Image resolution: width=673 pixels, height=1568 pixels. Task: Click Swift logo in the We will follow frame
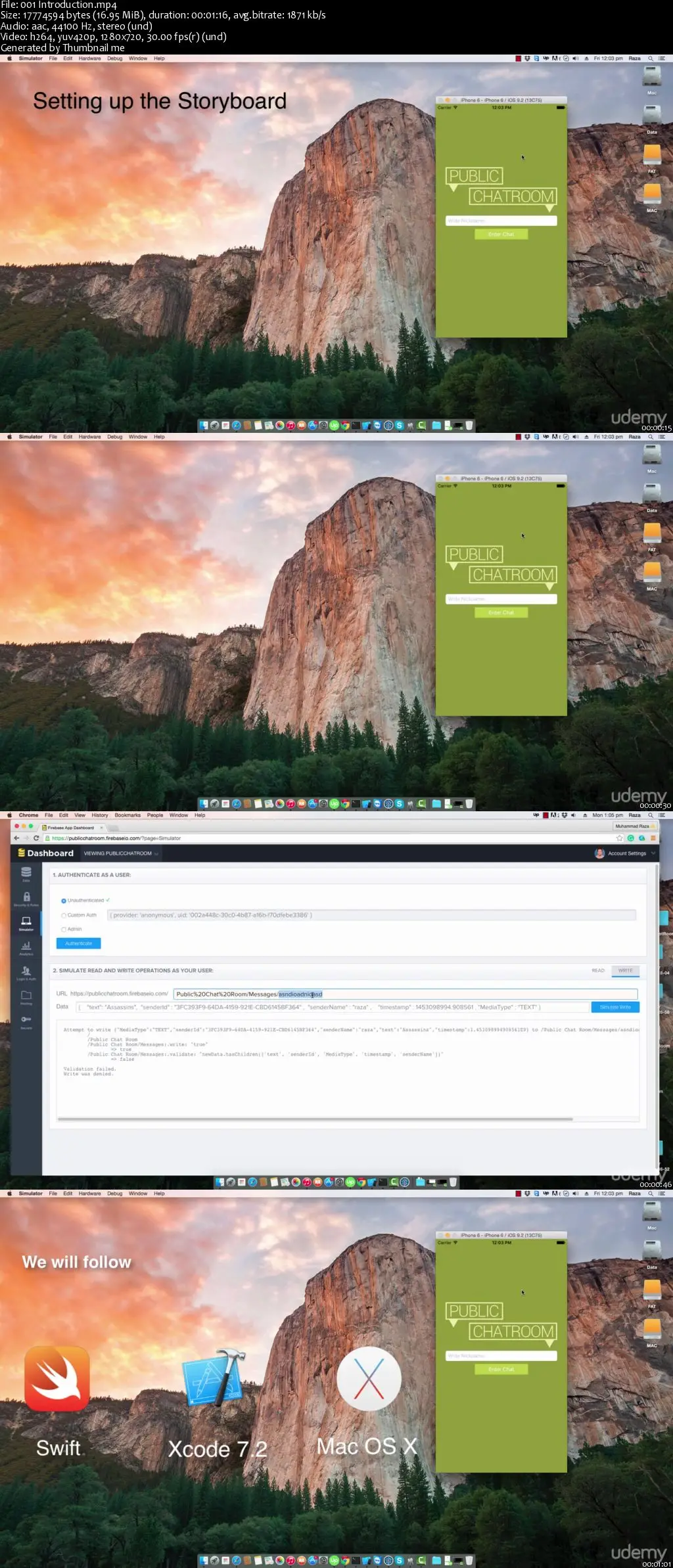(x=57, y=1379)
